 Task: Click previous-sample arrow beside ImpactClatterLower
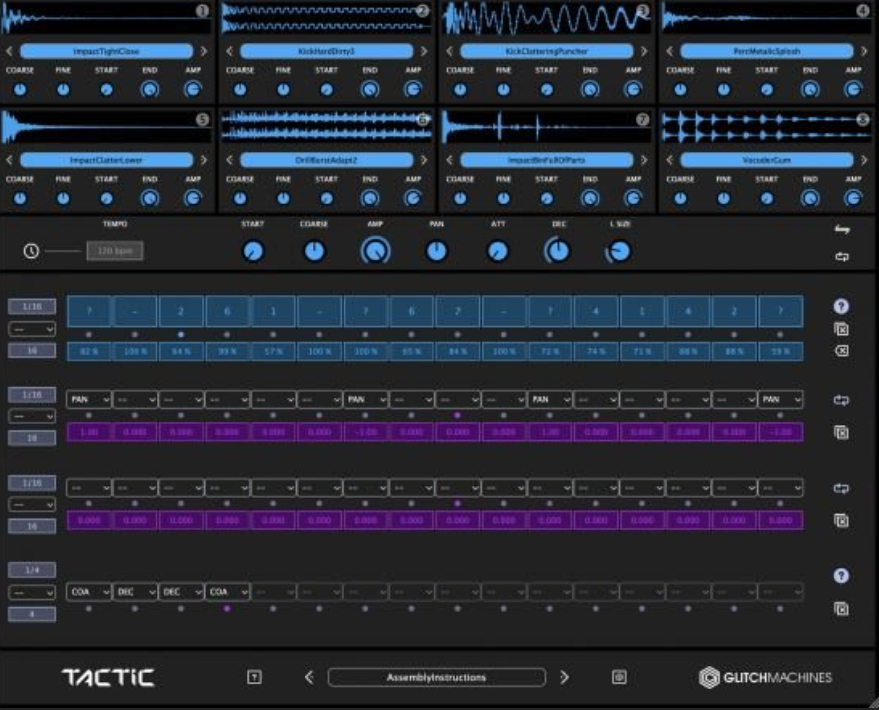click(x=10, y=160)
